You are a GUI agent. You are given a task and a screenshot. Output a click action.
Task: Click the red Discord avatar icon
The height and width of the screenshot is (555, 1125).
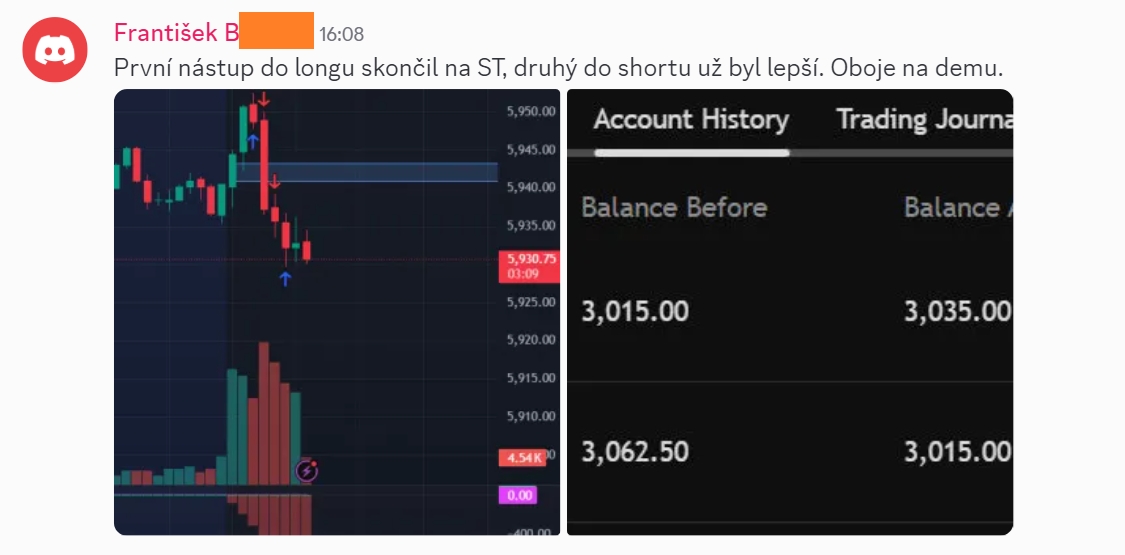tap(55, 49)
